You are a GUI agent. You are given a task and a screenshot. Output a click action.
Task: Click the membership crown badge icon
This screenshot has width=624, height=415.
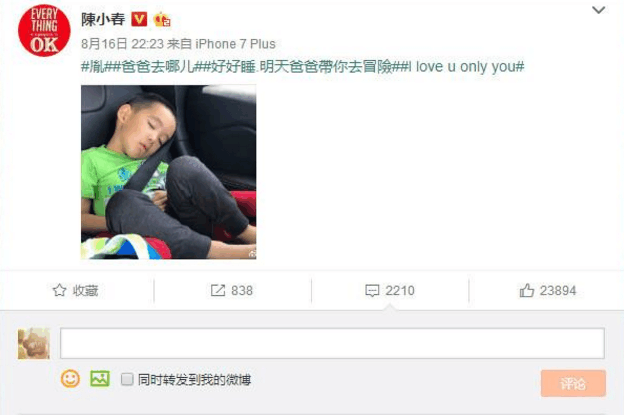click(x=162, y=19)
